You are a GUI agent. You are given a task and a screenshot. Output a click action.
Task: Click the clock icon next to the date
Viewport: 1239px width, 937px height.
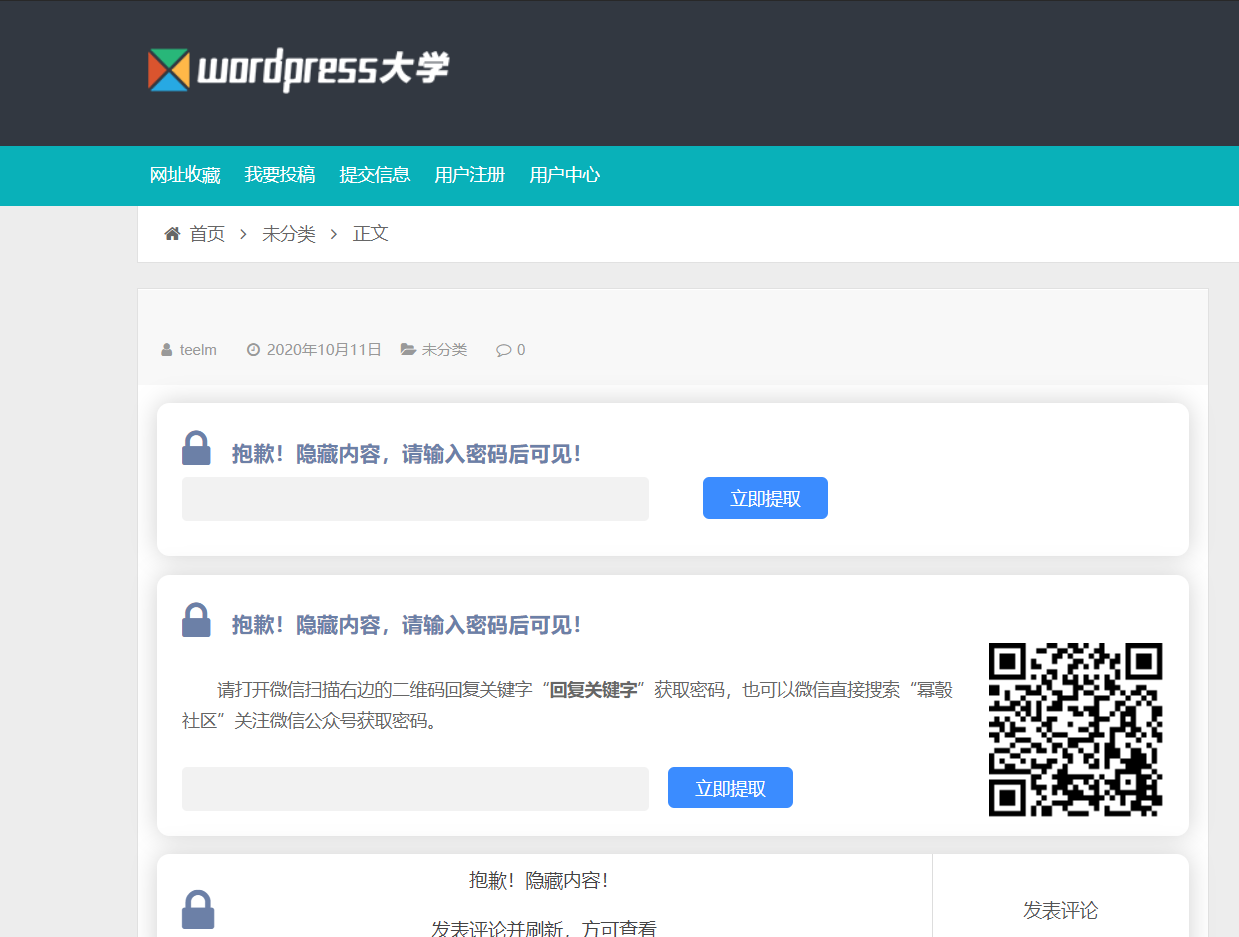coord(253,349)
